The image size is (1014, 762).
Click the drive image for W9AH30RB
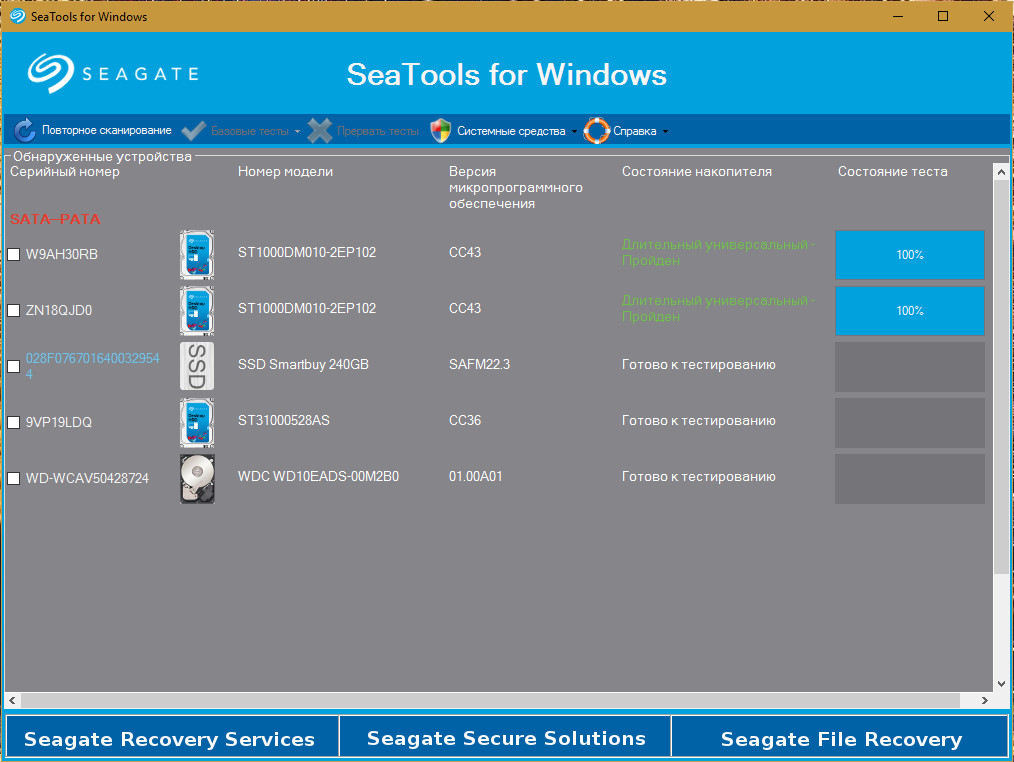click(197, 255)
